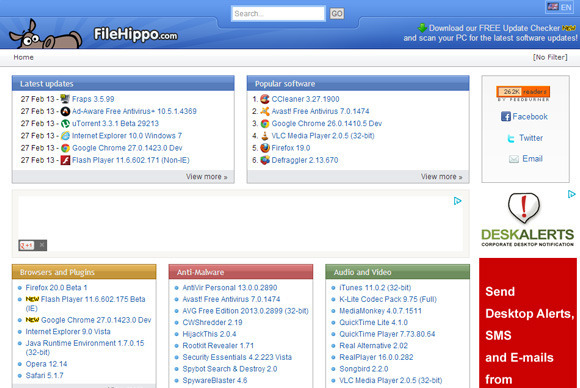
Task: Click the Google Chrome 26.0 icon in Popular software
Action: pos(265,123)
